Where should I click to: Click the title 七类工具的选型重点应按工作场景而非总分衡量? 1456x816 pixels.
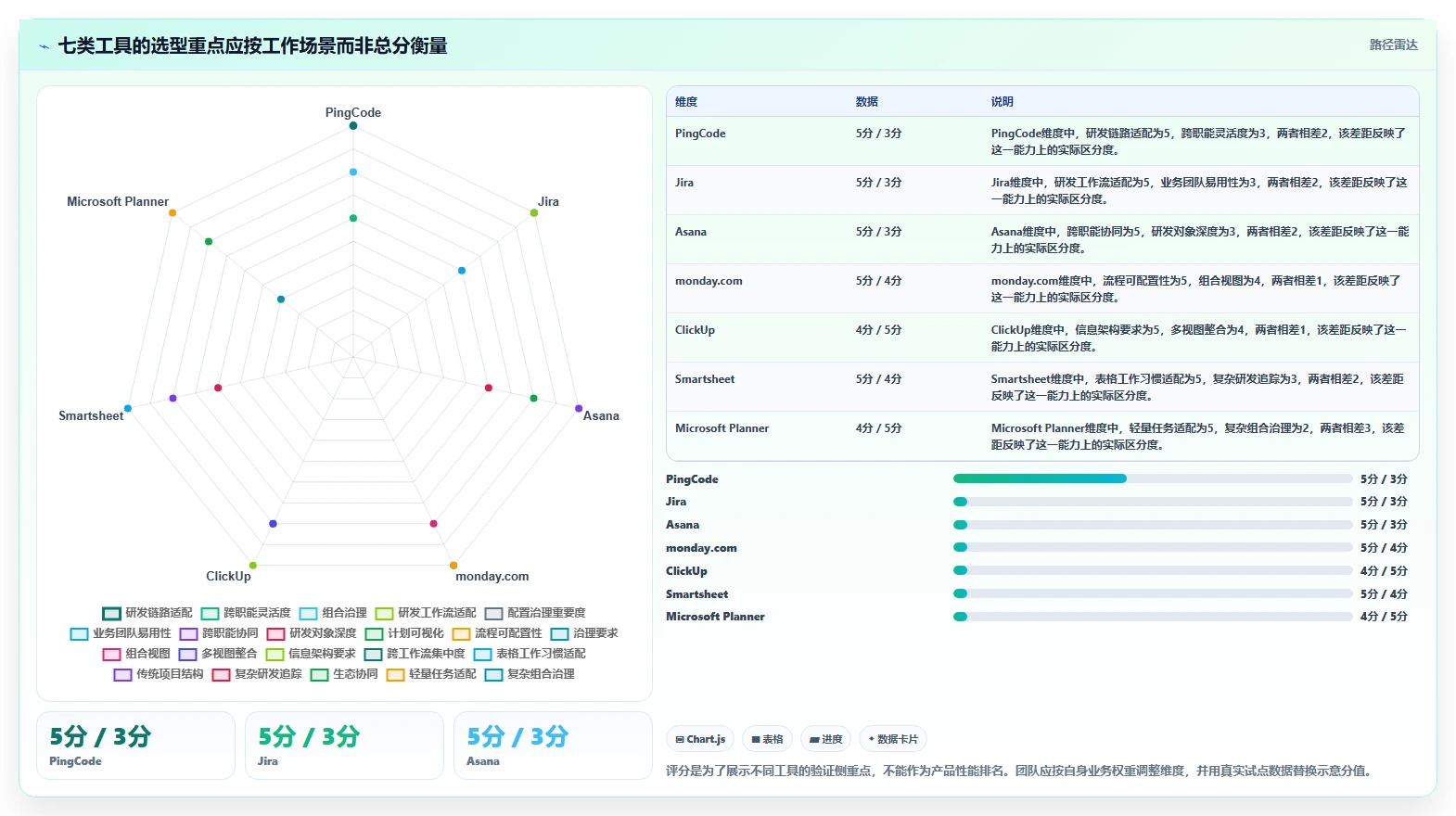coord(253,46)
